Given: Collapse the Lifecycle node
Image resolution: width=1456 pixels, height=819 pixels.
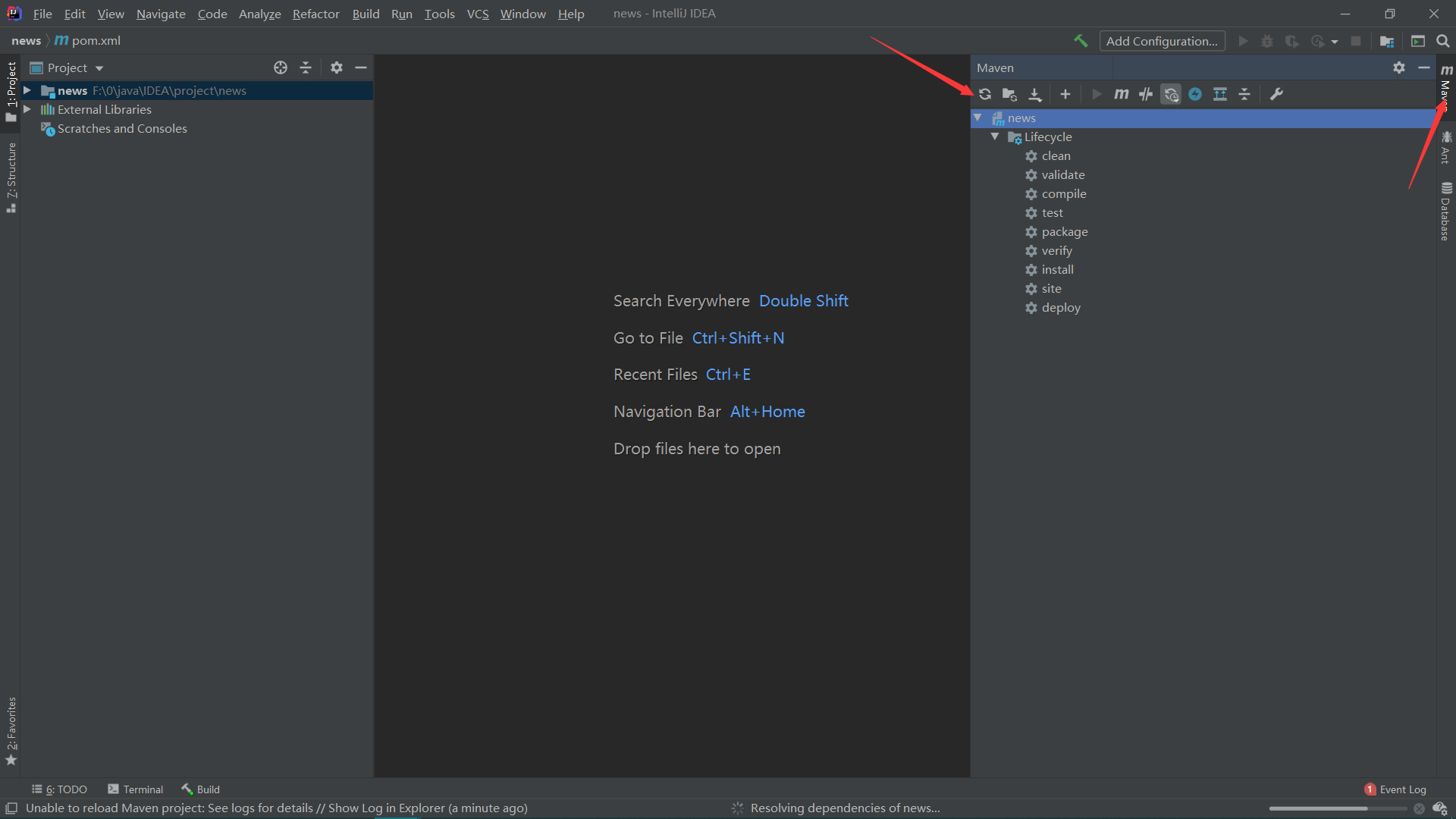Looking at the screenshot, I should click(995, 136).
